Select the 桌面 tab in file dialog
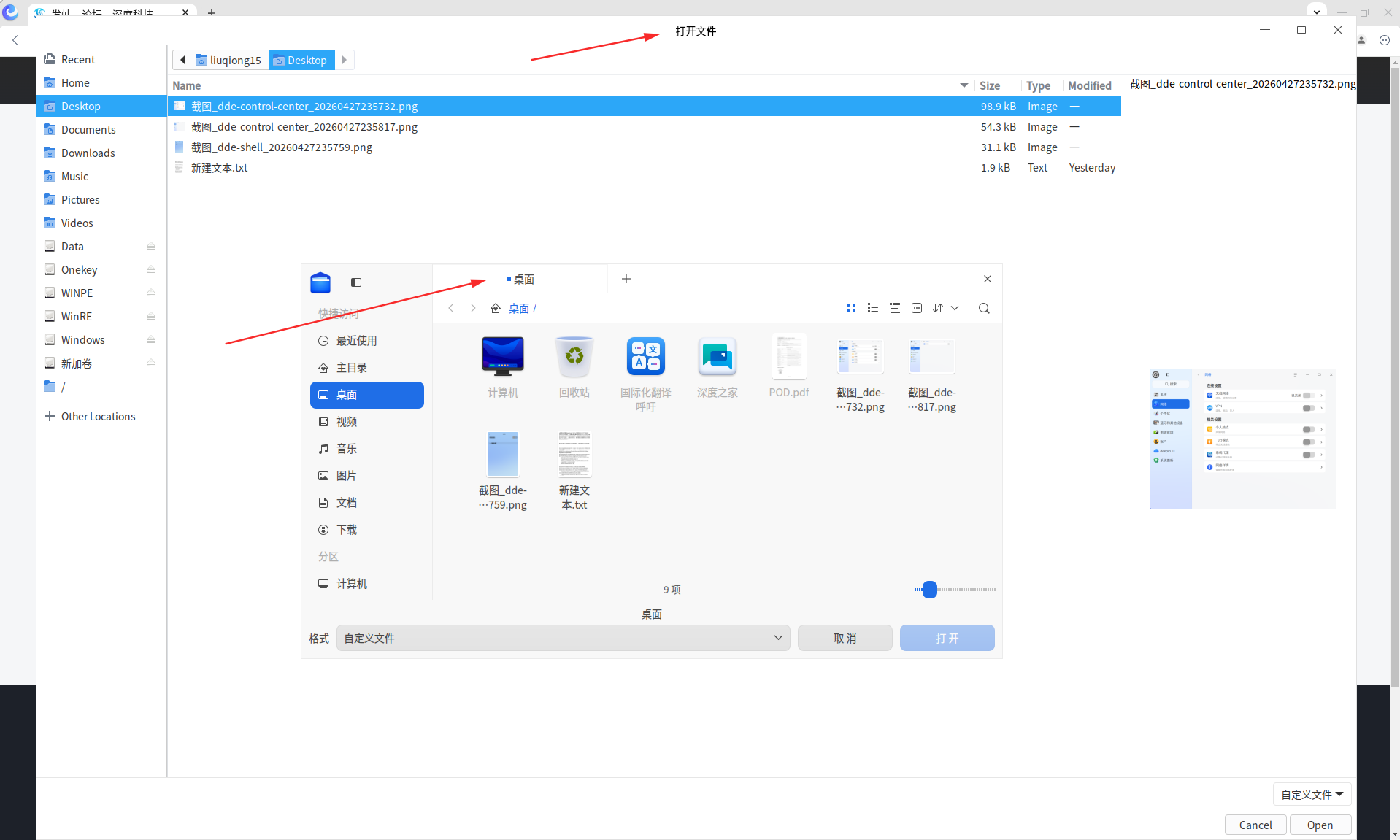The image size is (1400, 840). point(521,279)
